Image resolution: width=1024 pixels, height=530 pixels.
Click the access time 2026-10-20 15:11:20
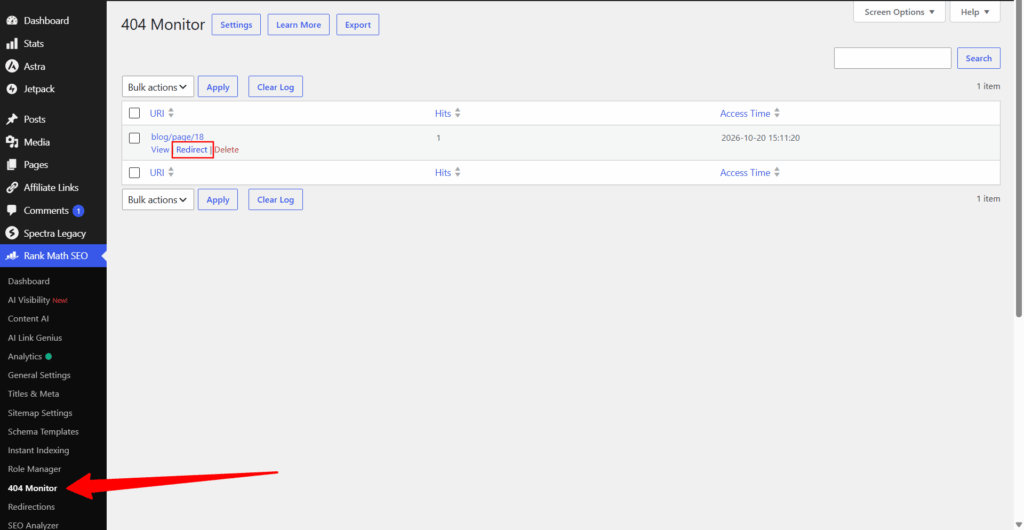coord(761,138)
